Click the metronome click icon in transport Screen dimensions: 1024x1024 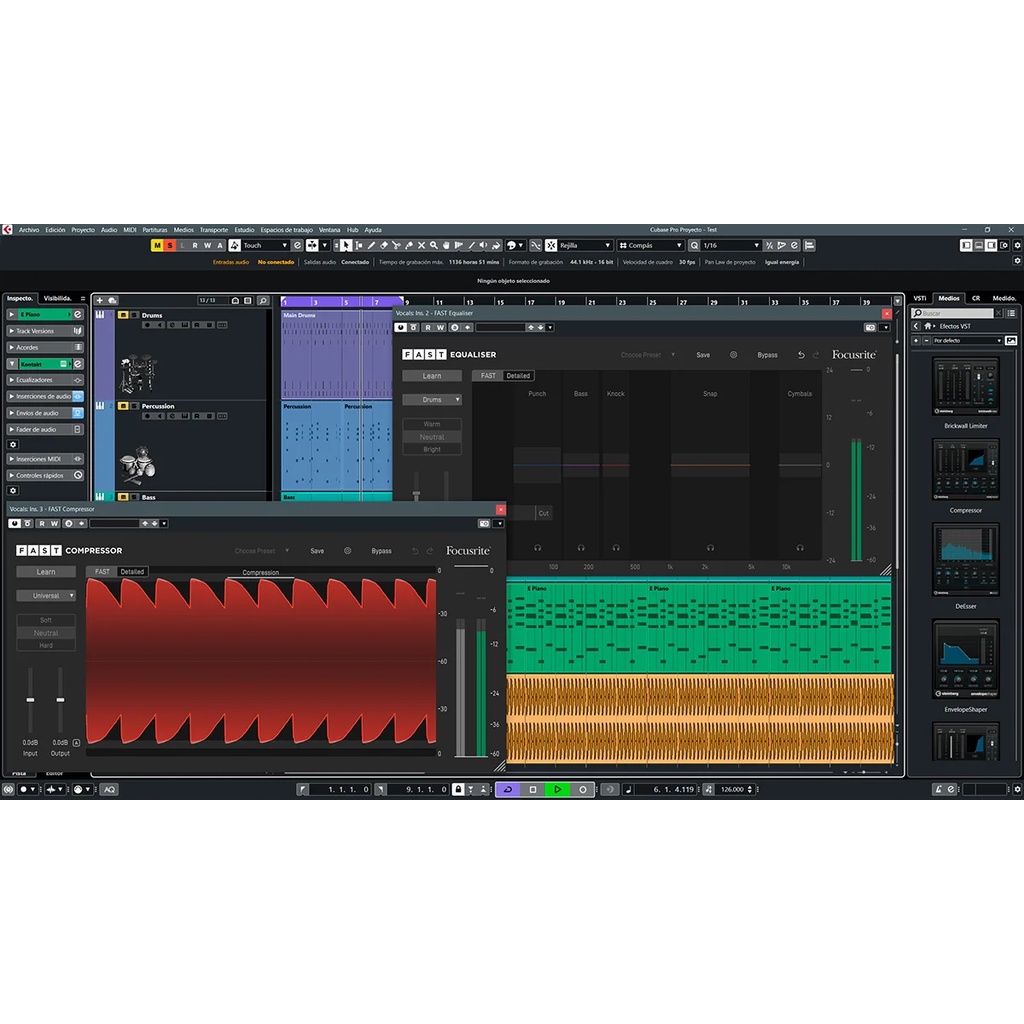point(938,790)
